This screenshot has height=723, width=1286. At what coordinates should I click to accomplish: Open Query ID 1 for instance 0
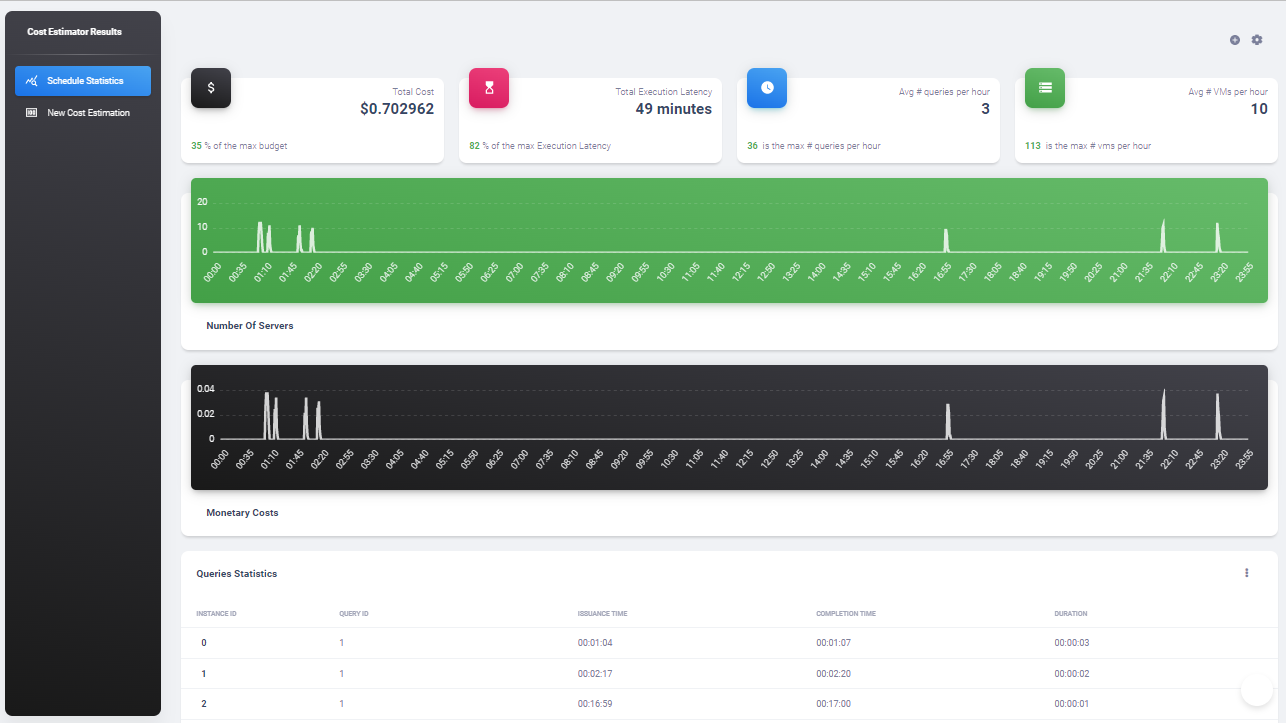(x=341, y=643)
